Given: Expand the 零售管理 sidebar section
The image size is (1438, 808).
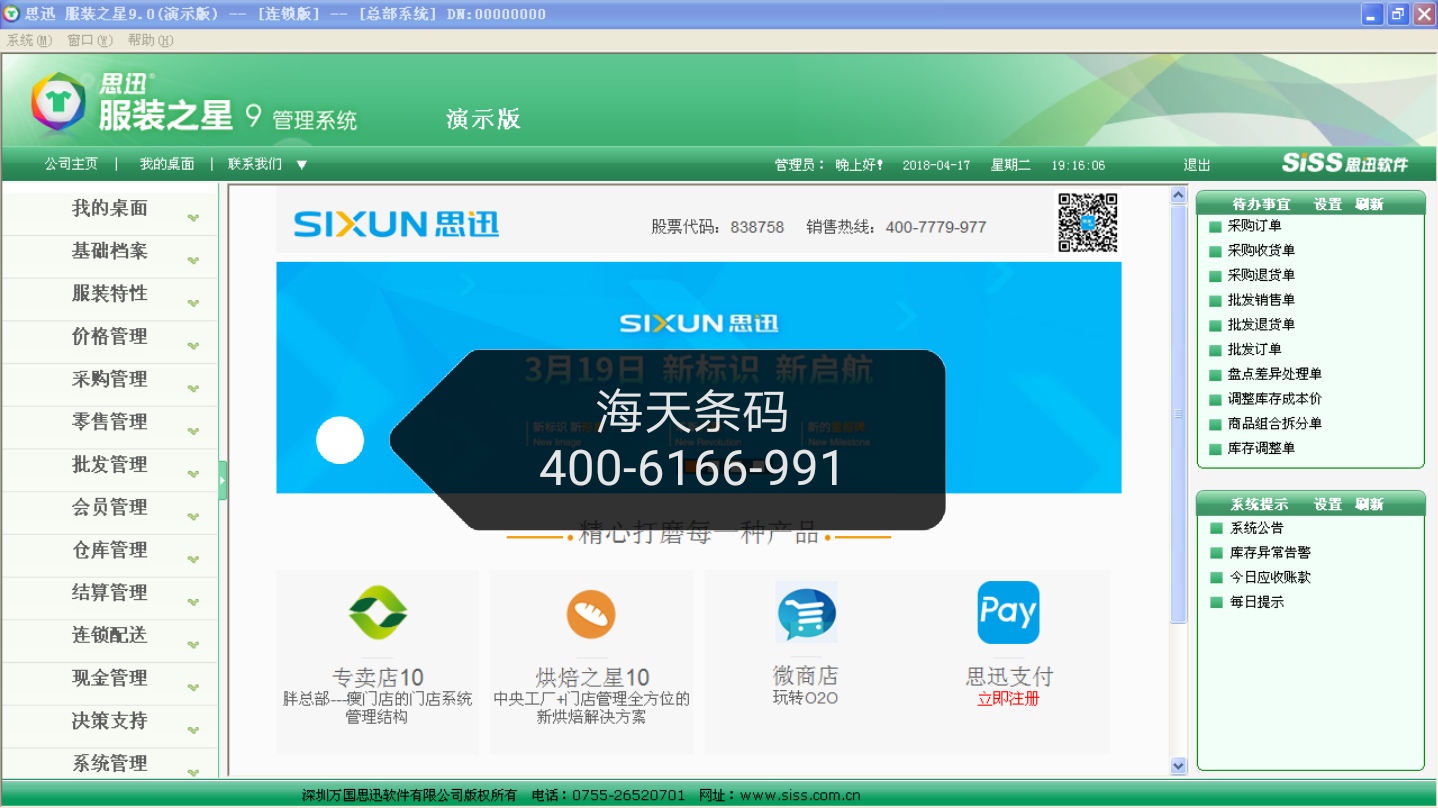Looking at the screenshot, I should coord(110,423).
